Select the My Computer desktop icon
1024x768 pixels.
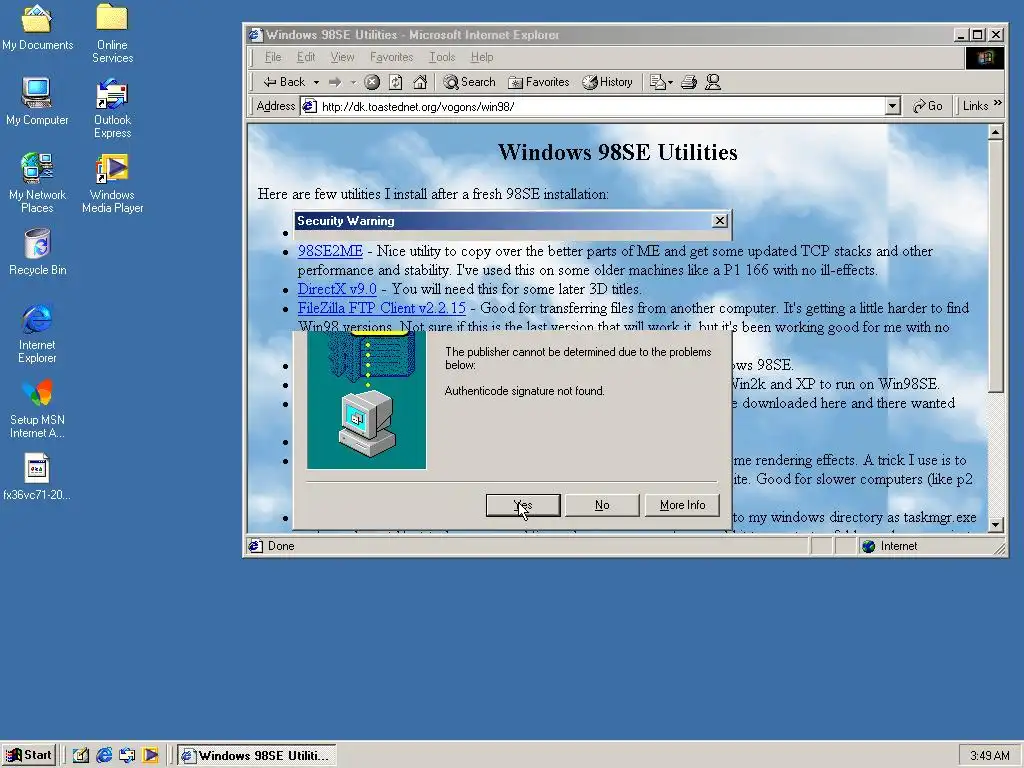(37, 101)
